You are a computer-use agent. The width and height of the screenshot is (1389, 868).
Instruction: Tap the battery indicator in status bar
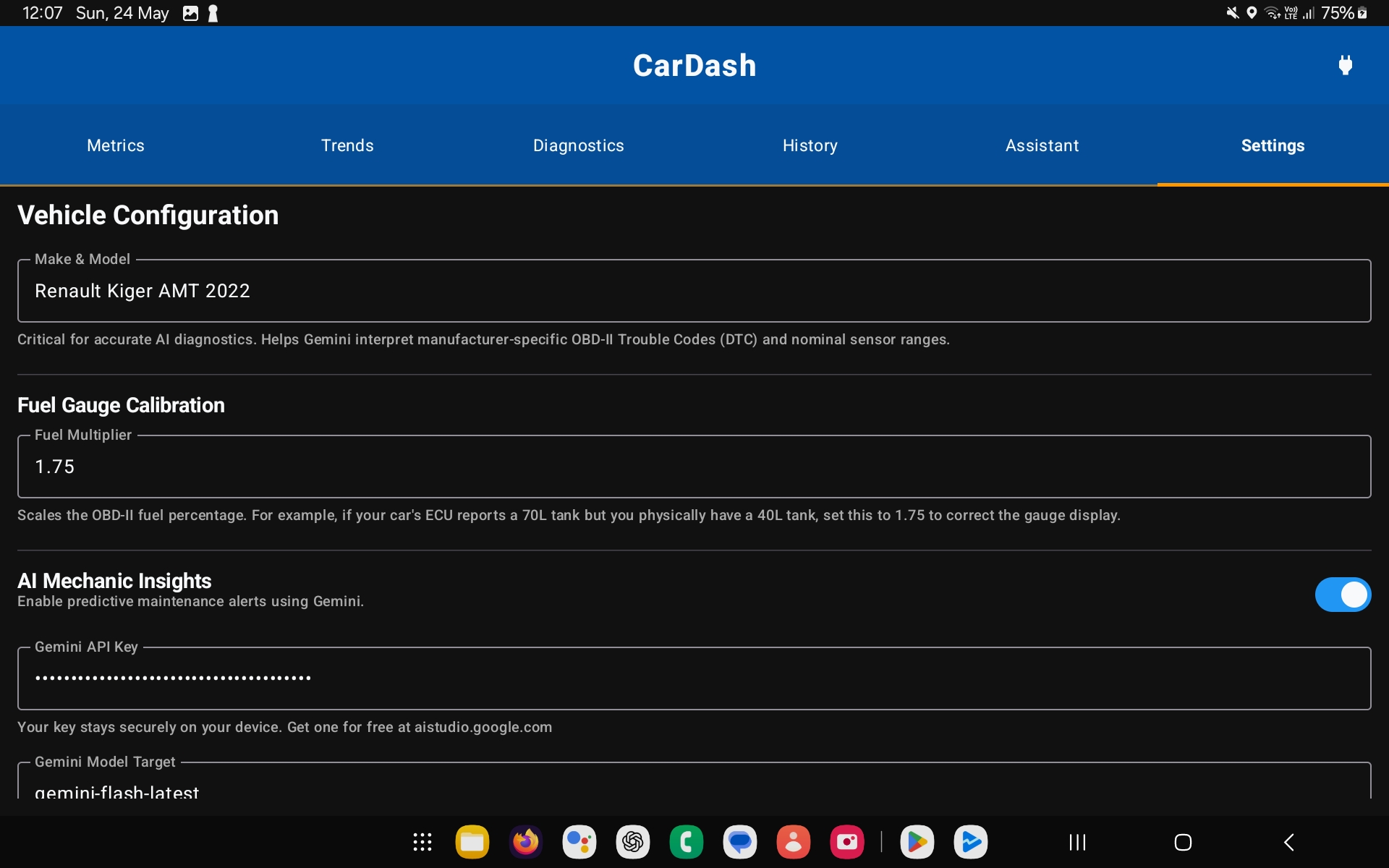tap(1344, 13)
